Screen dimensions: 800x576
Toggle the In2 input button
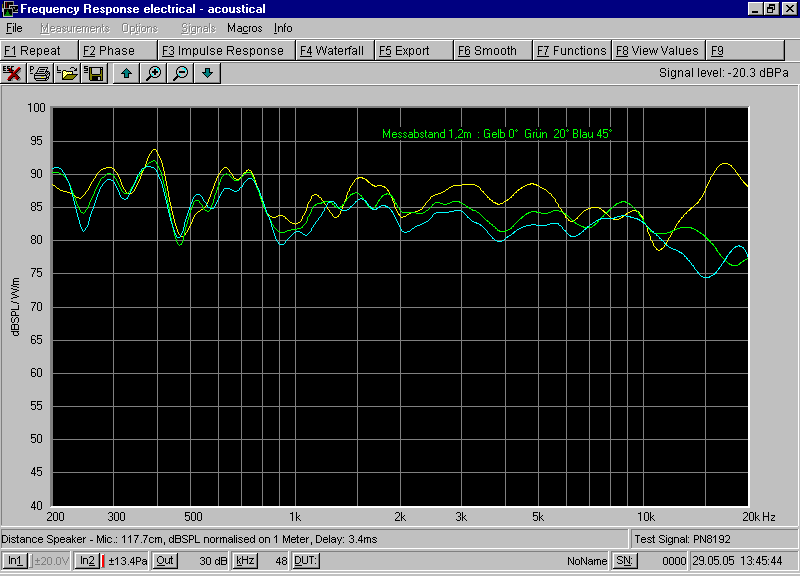[x=87, y=561]
